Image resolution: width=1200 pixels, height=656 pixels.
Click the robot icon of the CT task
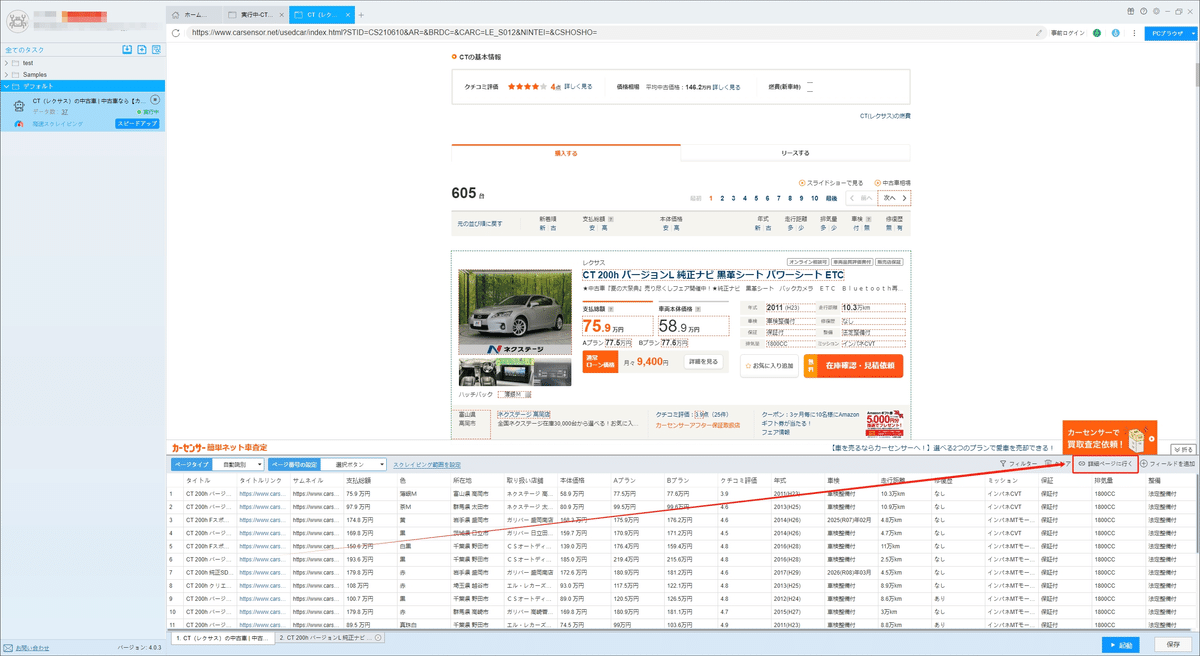[20, 105]
